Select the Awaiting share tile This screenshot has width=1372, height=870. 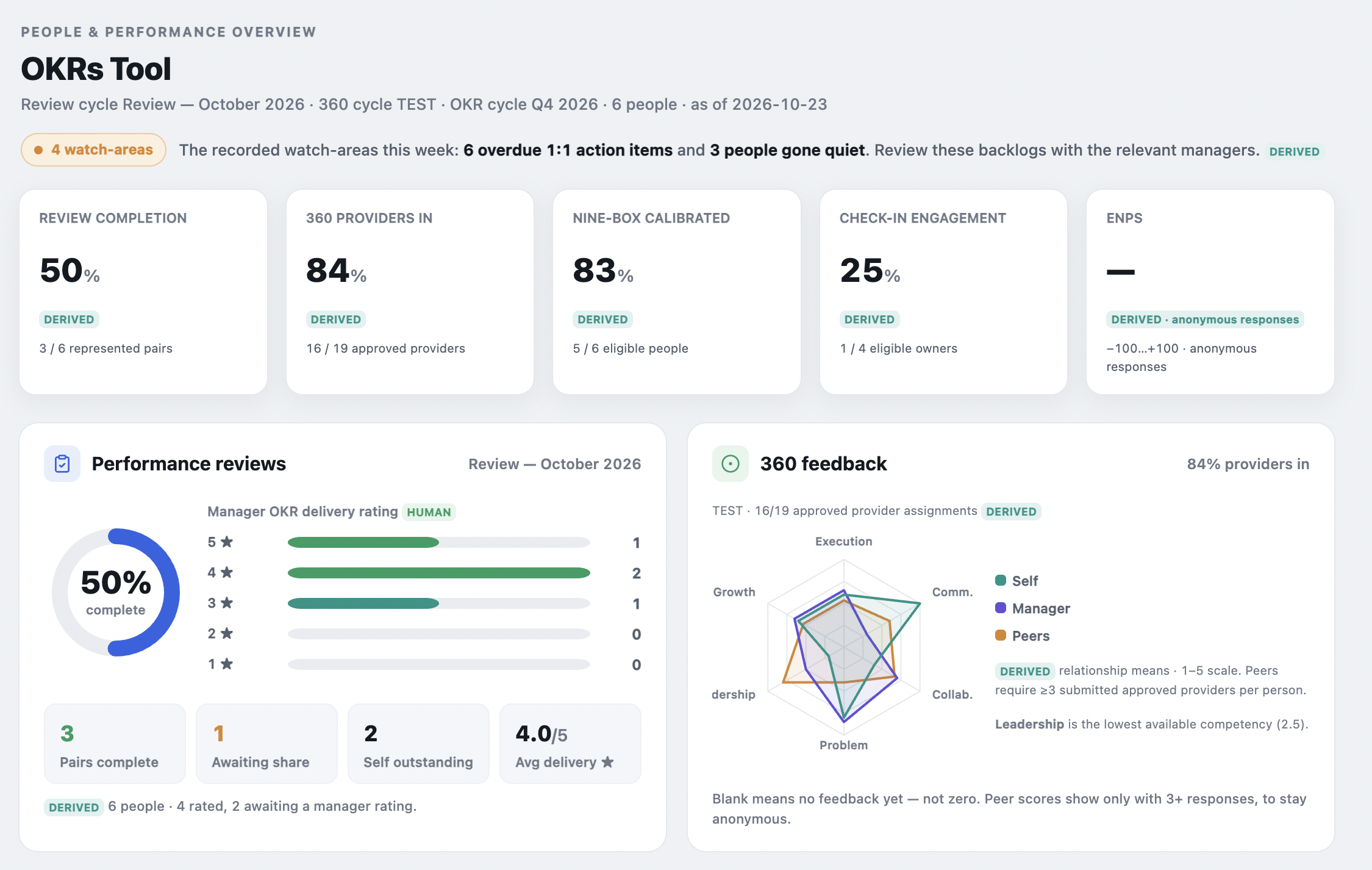click(x=266, y=744)
